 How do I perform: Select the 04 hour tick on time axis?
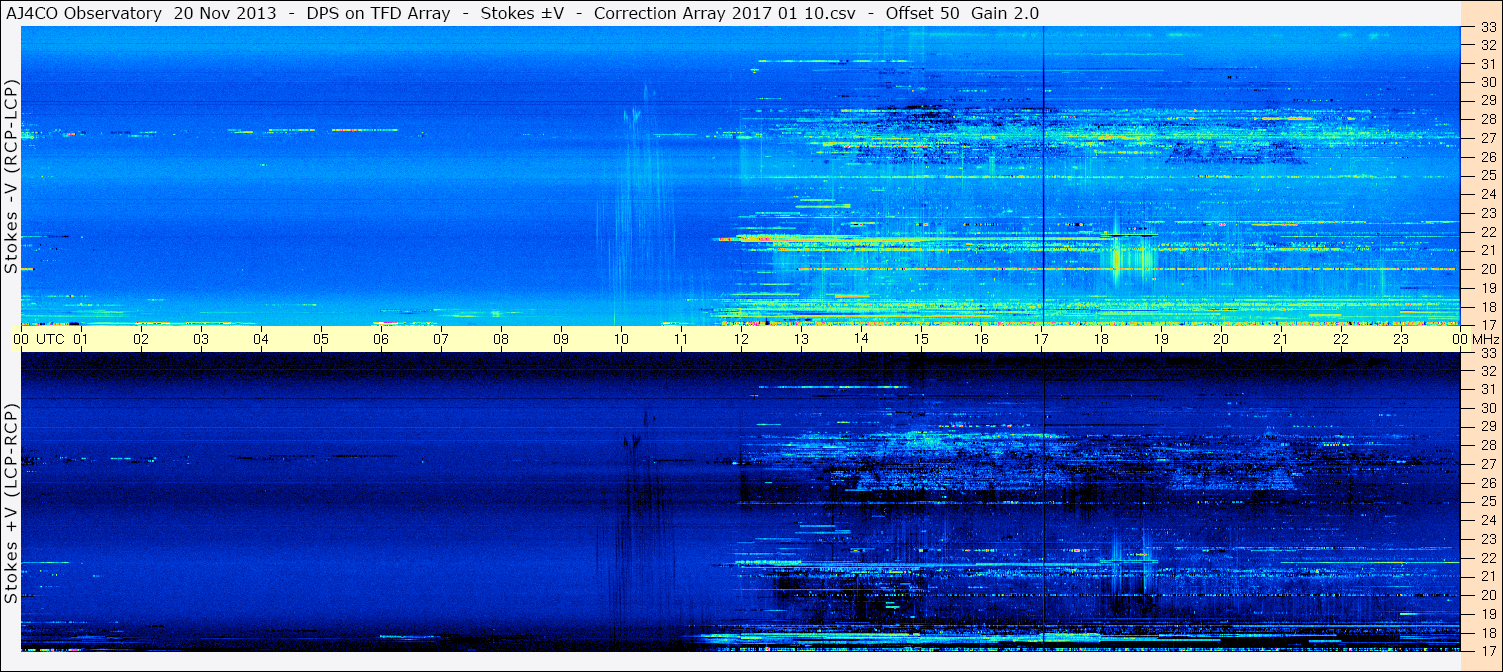coord(261,339)
